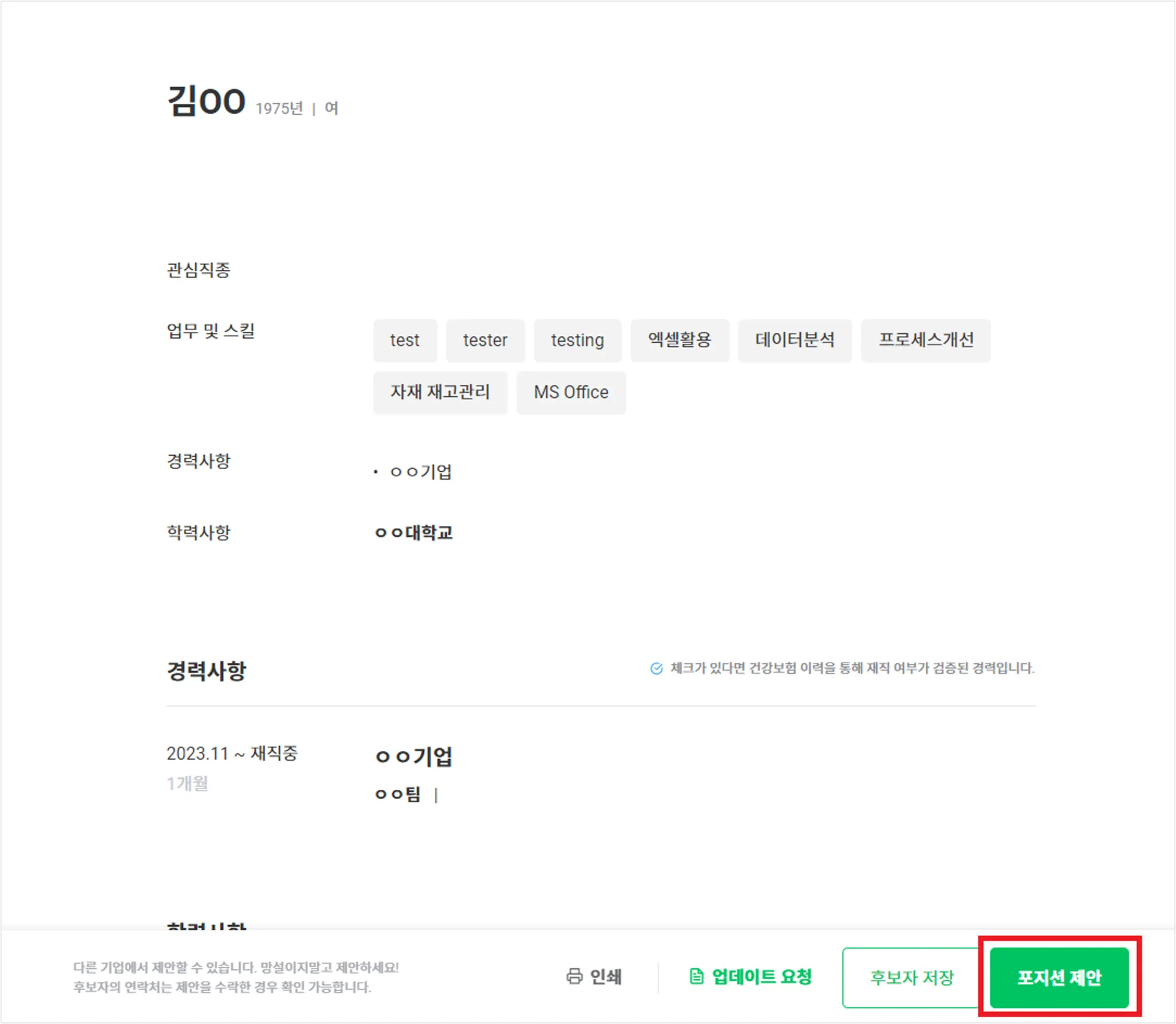Select the test skill tag
Viewport: 1176px width, 1024px height.
pos(405,340)
